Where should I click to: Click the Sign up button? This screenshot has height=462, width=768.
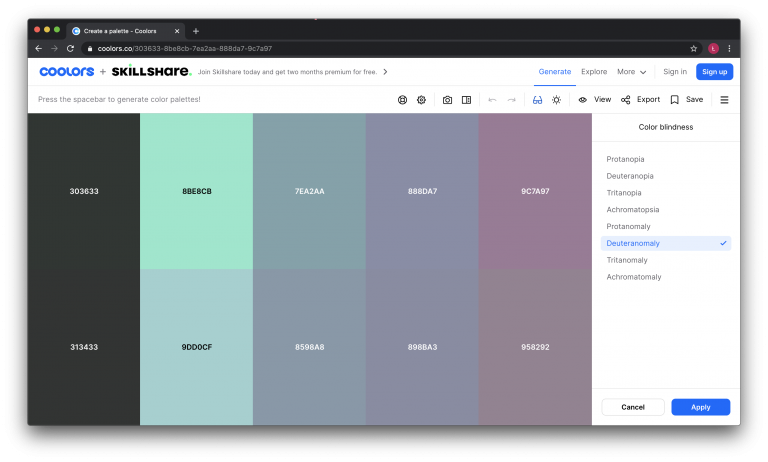click(x=714, y=72)
